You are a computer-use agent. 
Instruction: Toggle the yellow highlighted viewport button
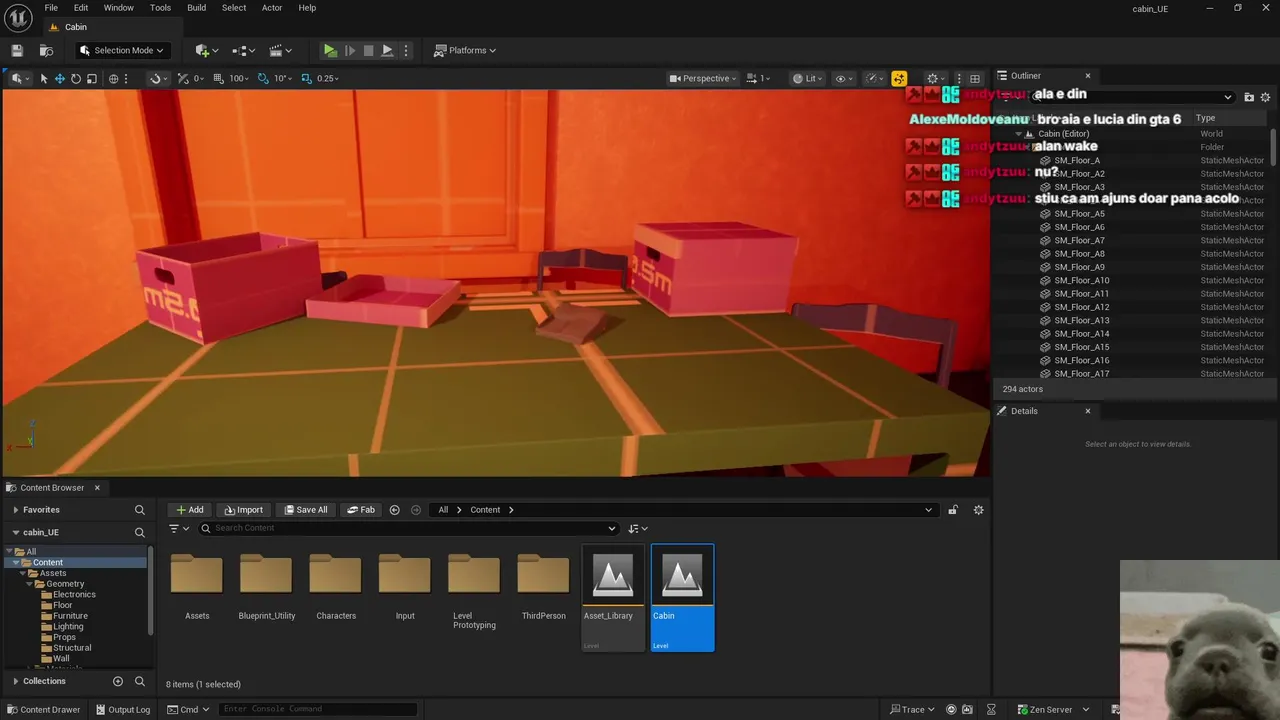(899, 78)
